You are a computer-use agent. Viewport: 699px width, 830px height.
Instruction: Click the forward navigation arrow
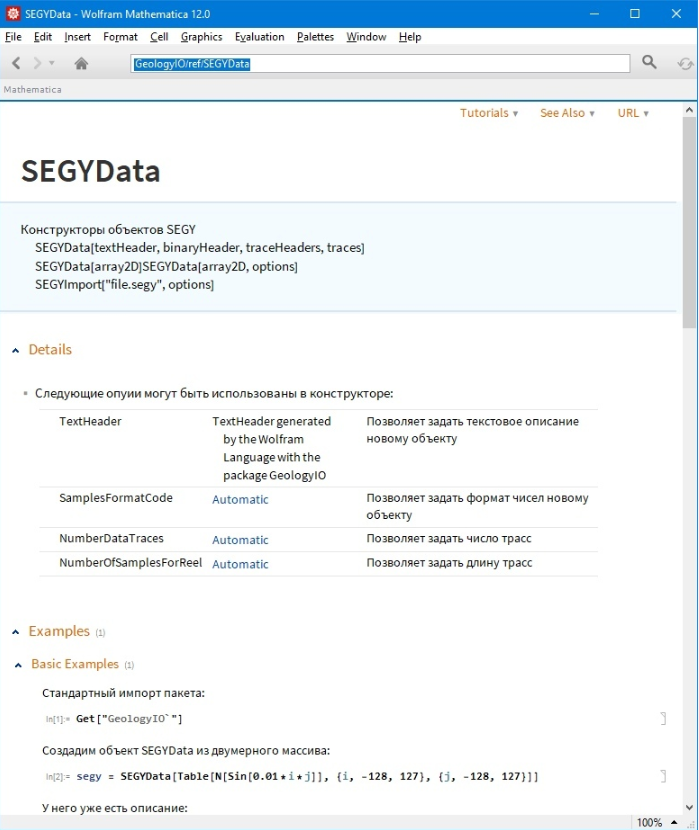[x=37, y=63]
